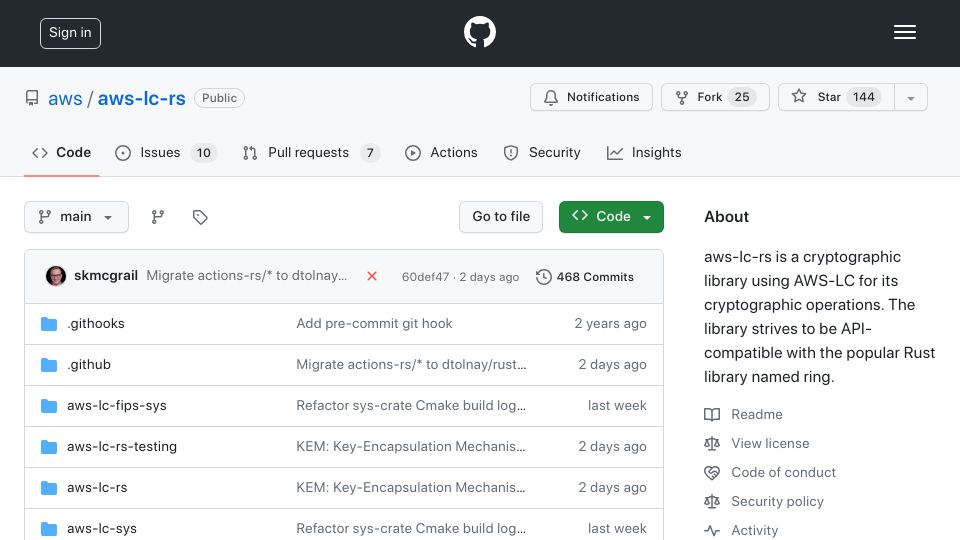Click skmcgrail's avatar thumbnail

point(56,276)
